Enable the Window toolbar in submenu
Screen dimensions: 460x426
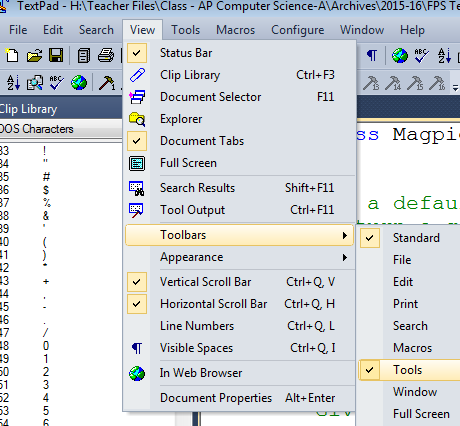[410, 392]
